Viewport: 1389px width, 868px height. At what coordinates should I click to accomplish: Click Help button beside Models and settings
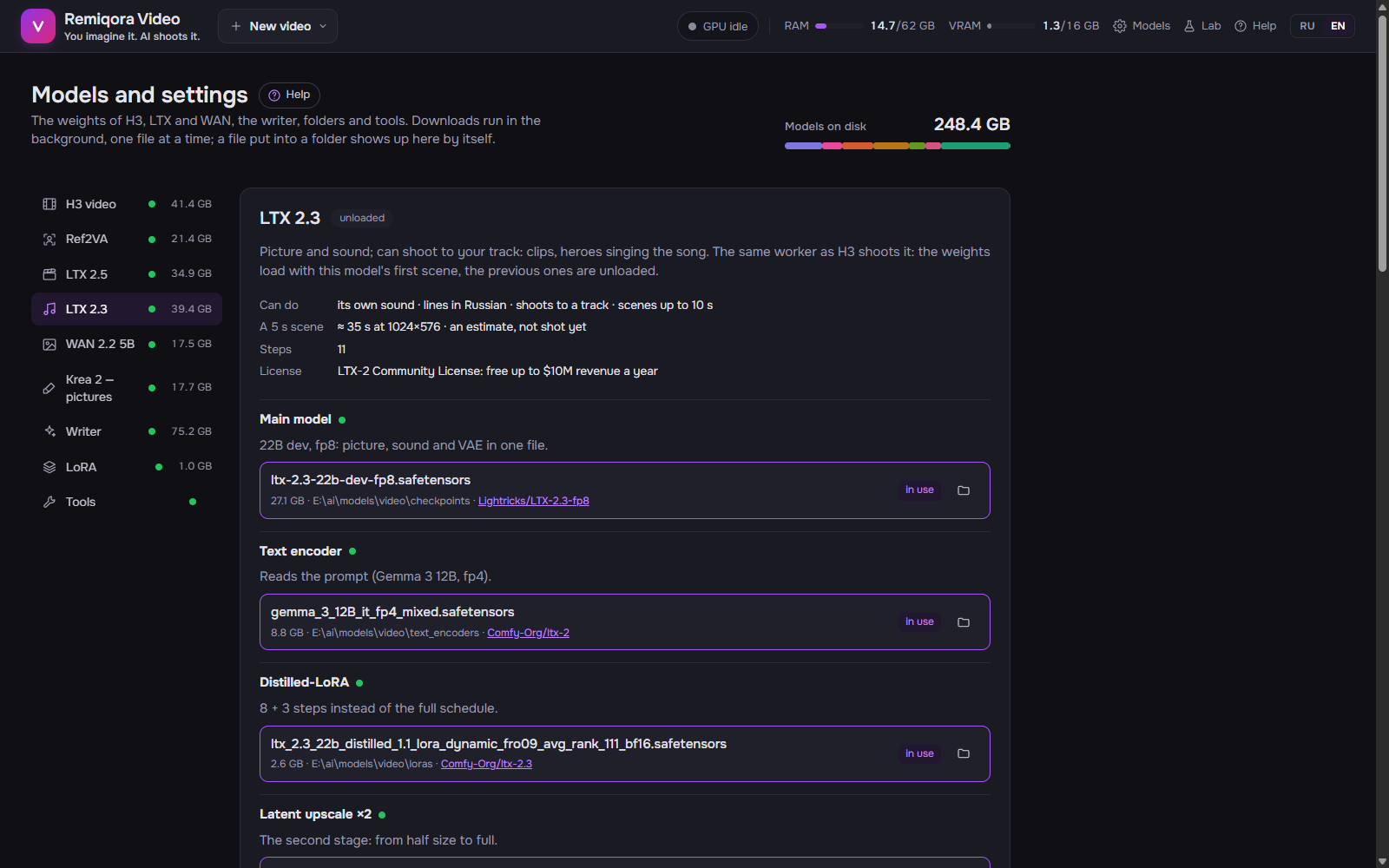[x=289, y=95]
